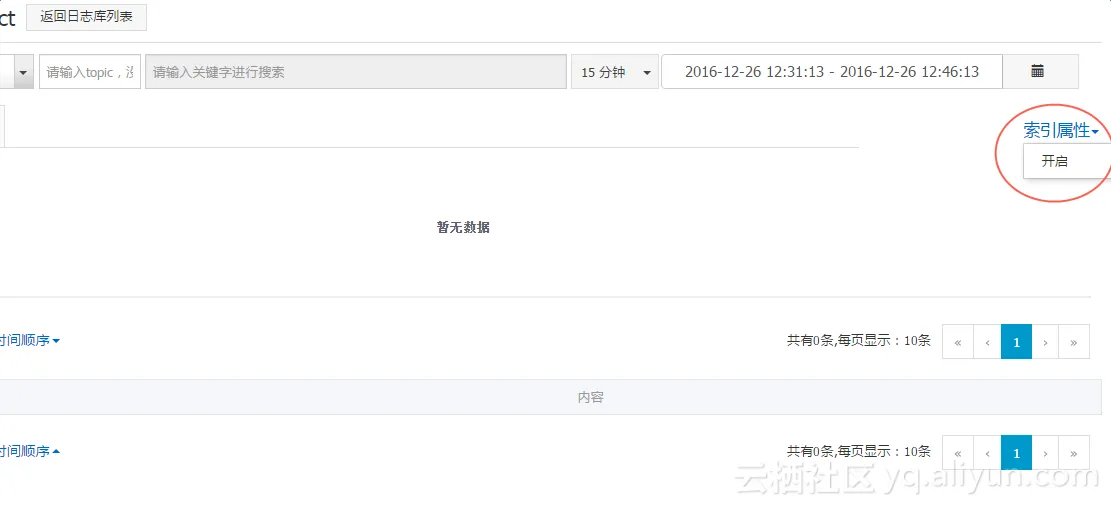Open the 15 分钟 time range dropdown
Viewport: 1111px width, 505px height.
tap(615, 72)
